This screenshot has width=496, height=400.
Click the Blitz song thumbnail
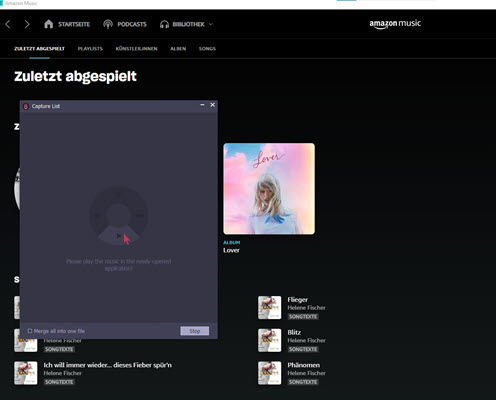[x=270, y=340]
